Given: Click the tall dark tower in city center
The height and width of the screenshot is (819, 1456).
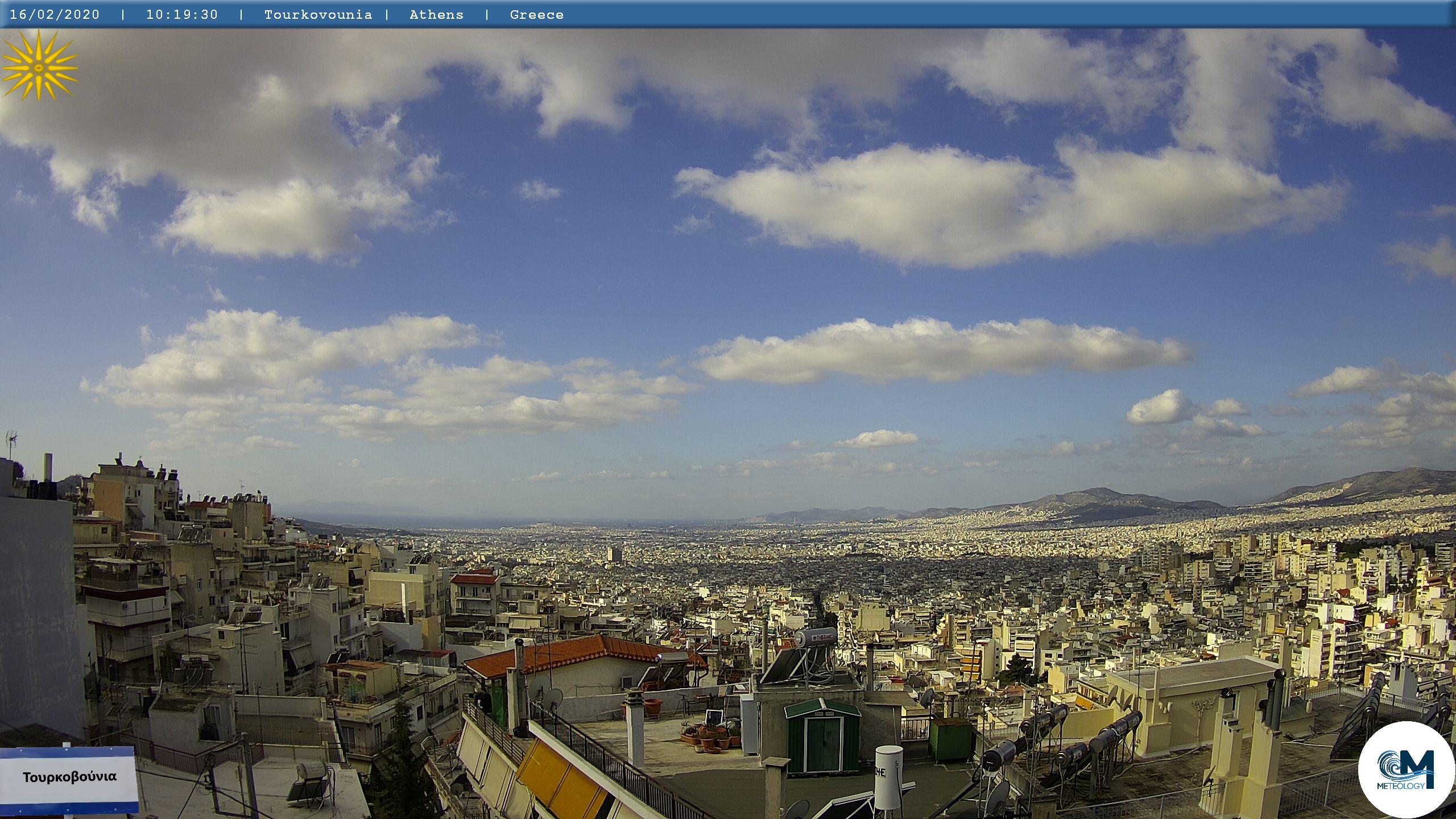Looking at the screenshot, I should [614, 555].
